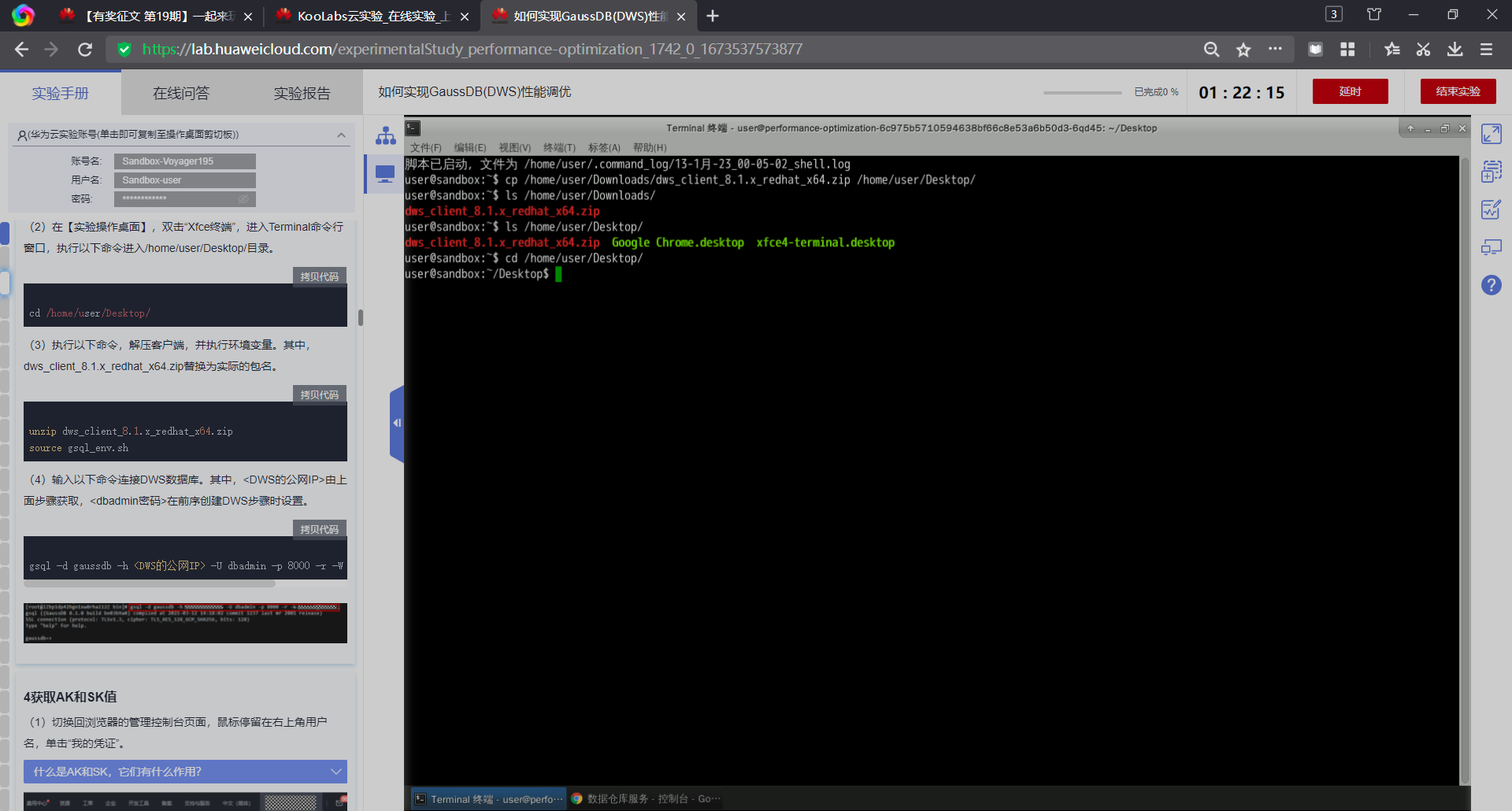The height and width of the screenshot is (811, 1512).
Task: Close the KooLabs云实验 browser tab
Action: [465, 17]
